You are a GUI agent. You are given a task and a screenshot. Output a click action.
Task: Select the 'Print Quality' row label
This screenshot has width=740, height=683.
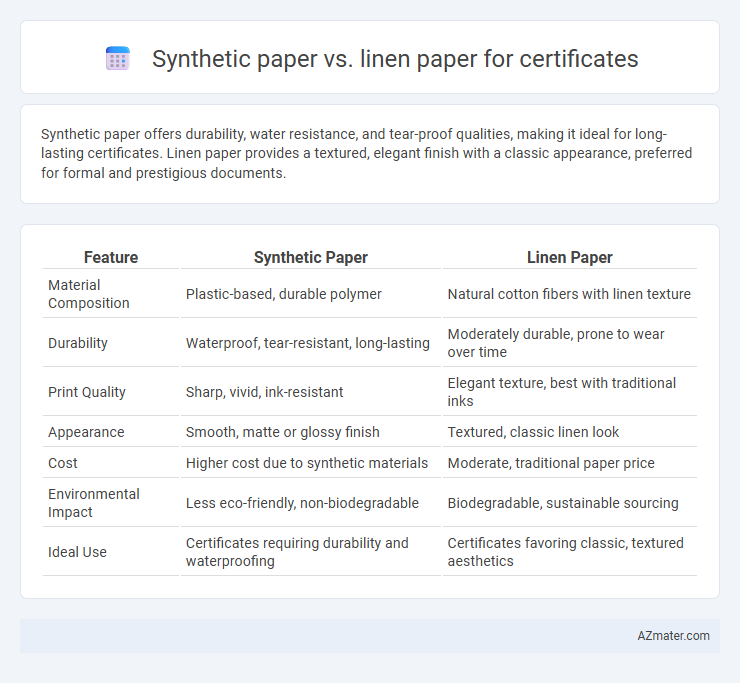(87, 392)
